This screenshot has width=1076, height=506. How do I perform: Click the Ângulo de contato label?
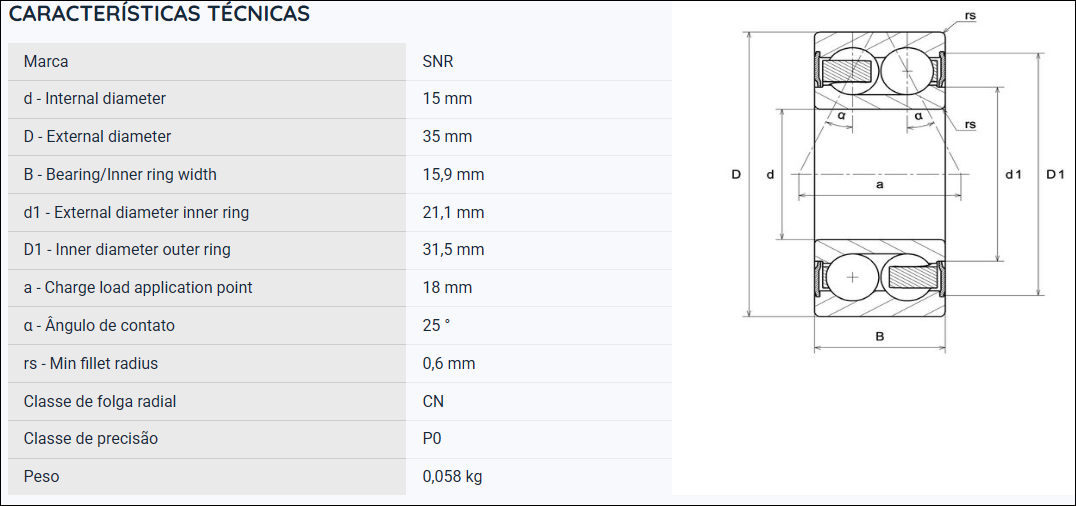[110, 325]
